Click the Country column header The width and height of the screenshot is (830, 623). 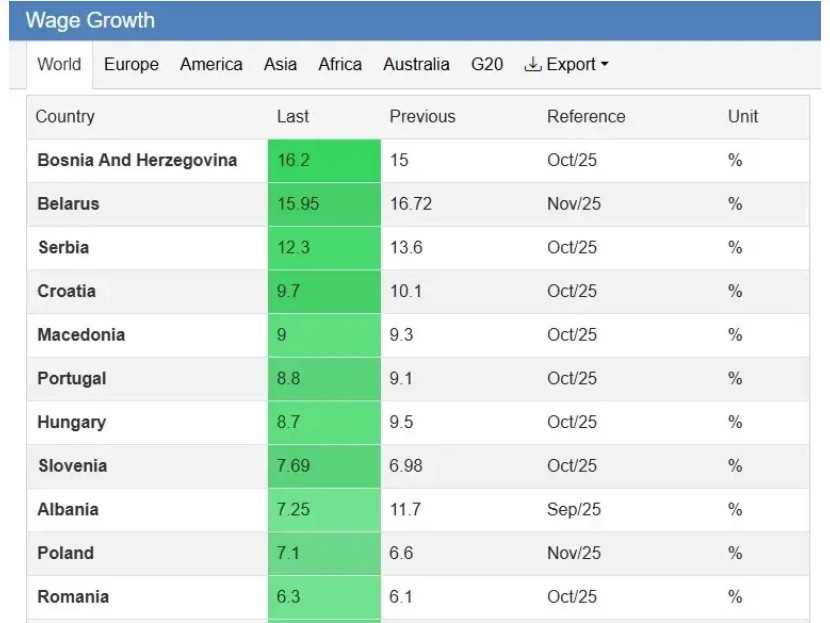coord(65,117)
